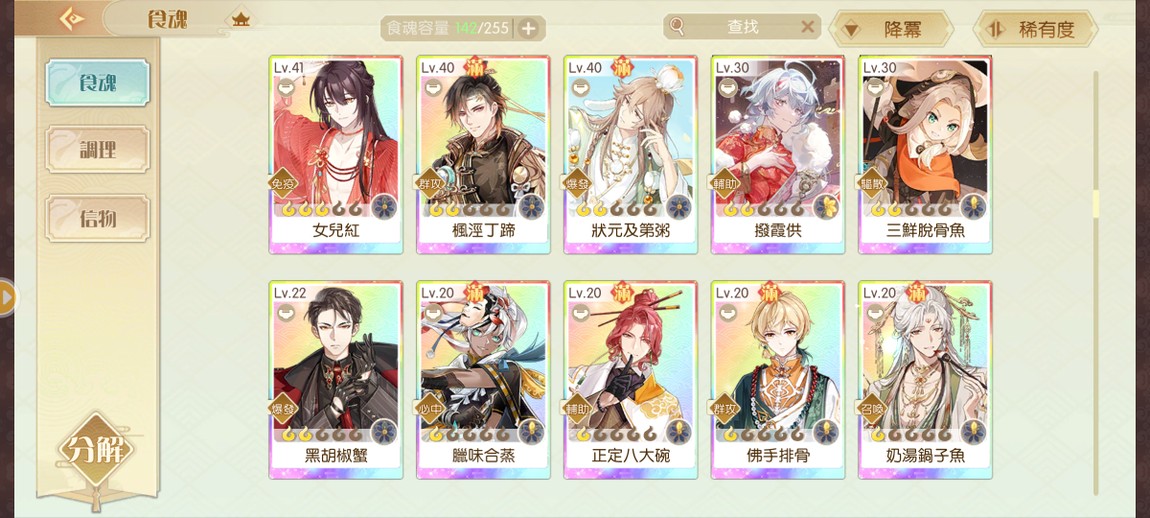Toggle the minus marker on 三鮮脫骨魚 card
1150x518 pixels.
[x=875, y=87]
